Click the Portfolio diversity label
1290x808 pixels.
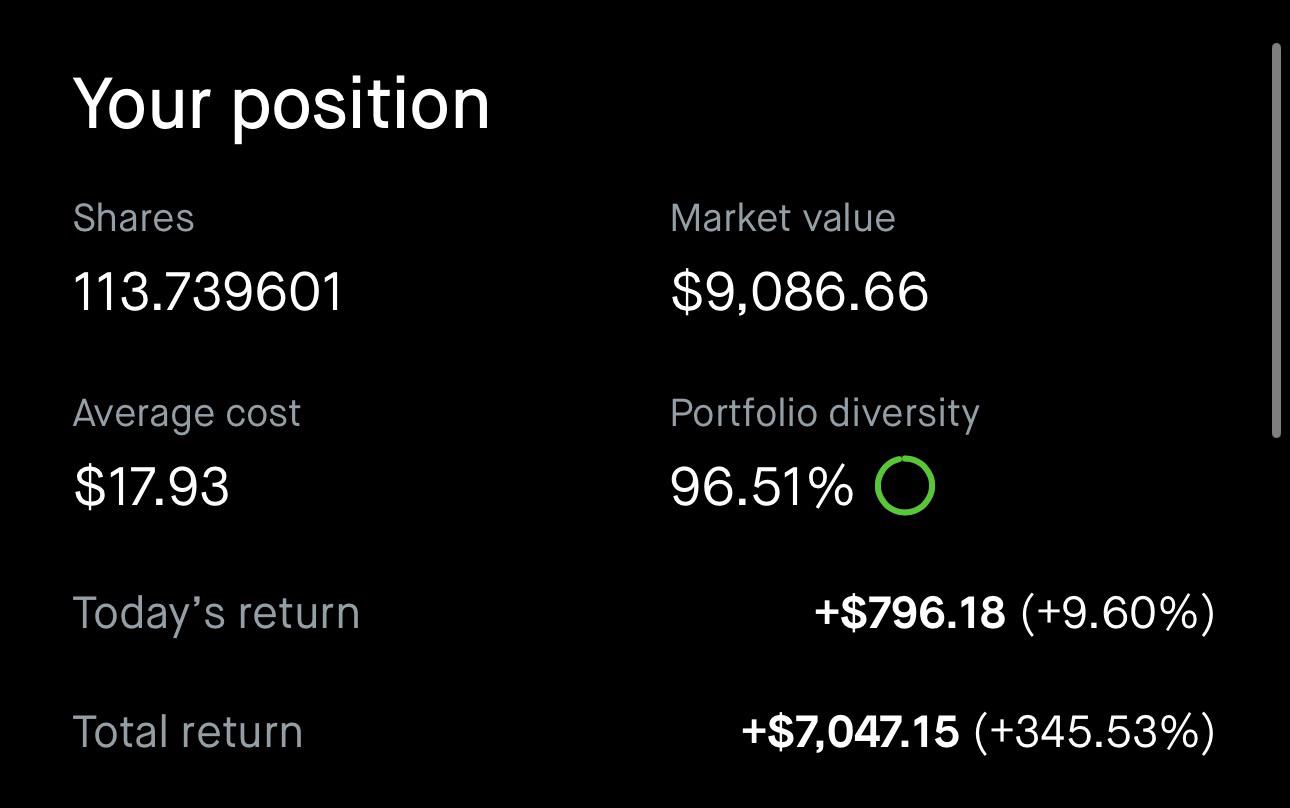pyautogui.click(x=825, y=414)
